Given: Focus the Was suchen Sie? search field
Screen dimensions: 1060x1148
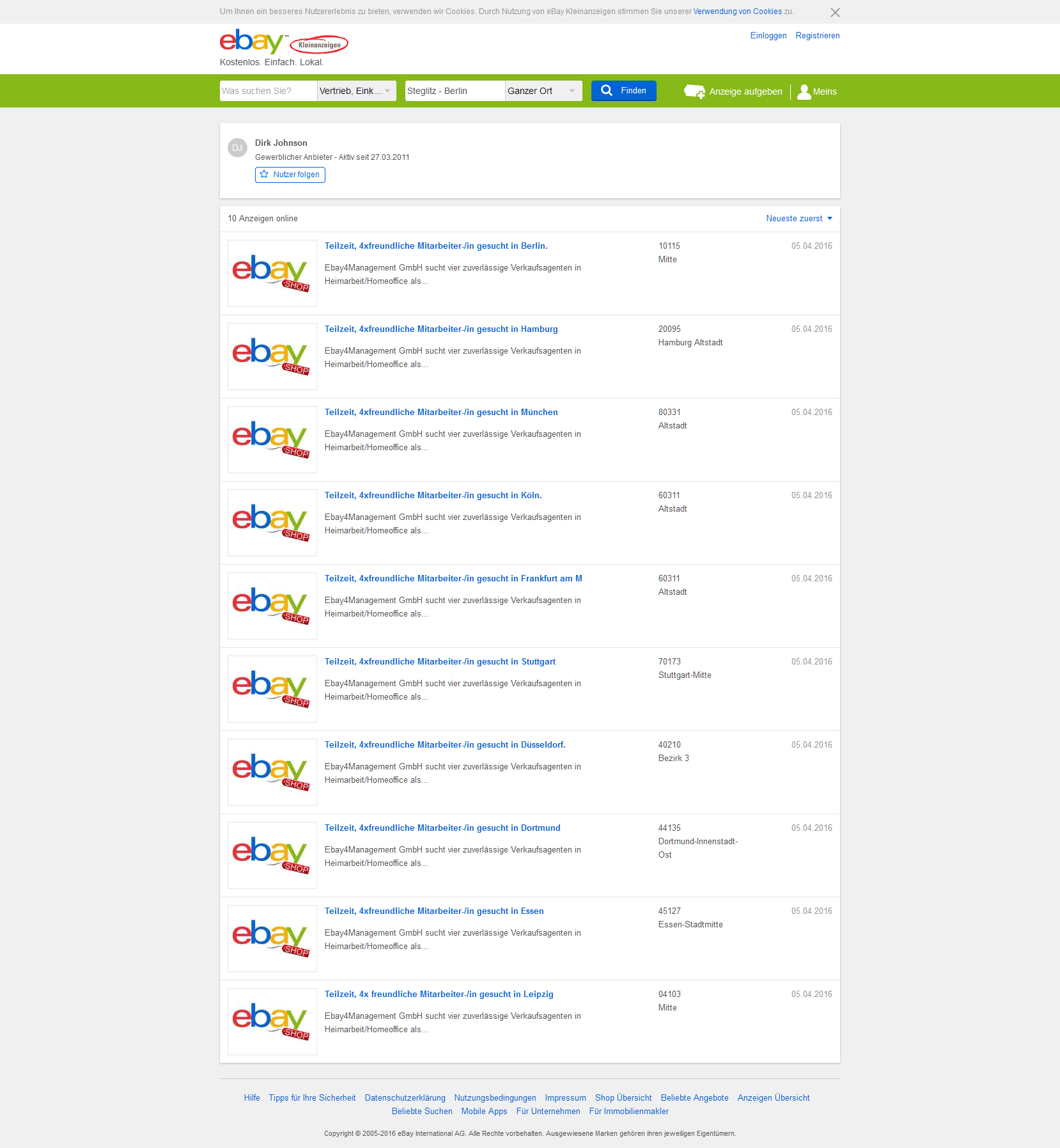Looking at the screenshot, I should pyautogui.click(x=269, y=91).
